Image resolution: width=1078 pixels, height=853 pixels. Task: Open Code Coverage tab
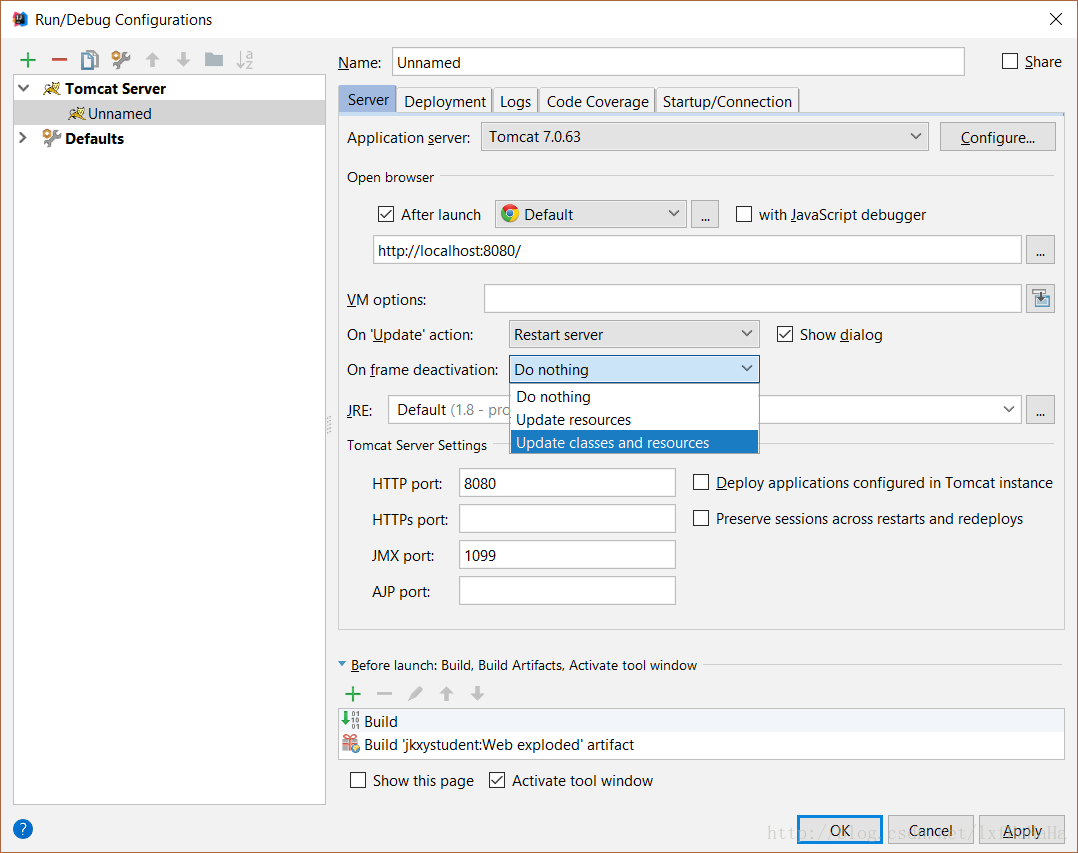coord(597,102)
